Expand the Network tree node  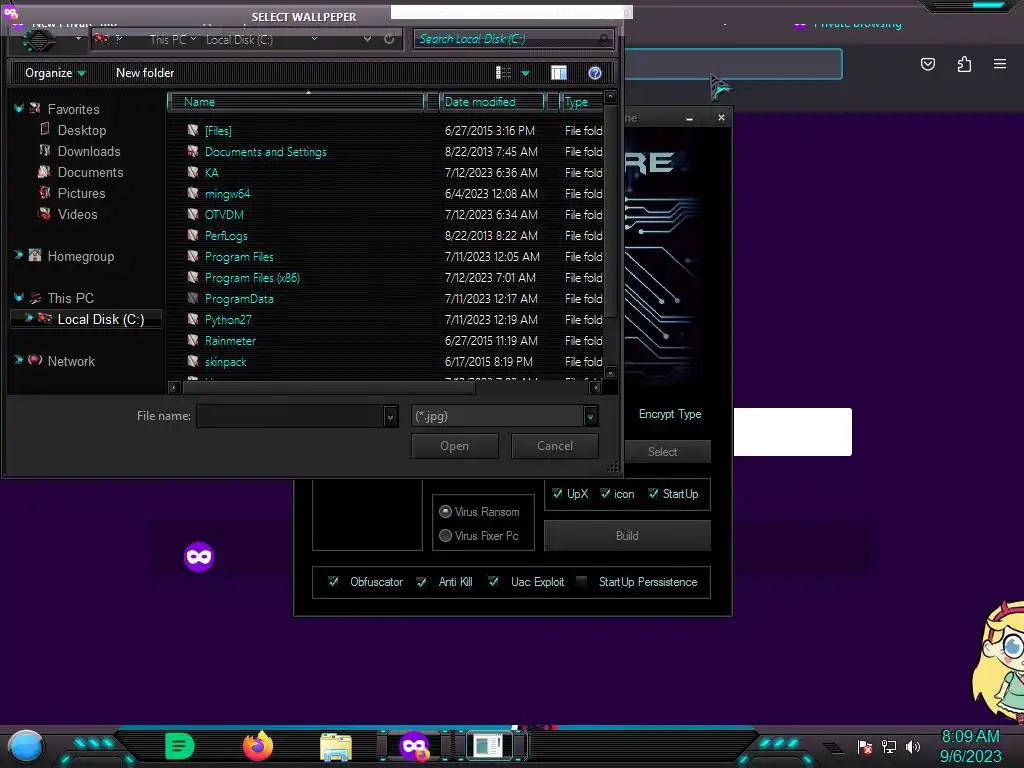(18, 359)
